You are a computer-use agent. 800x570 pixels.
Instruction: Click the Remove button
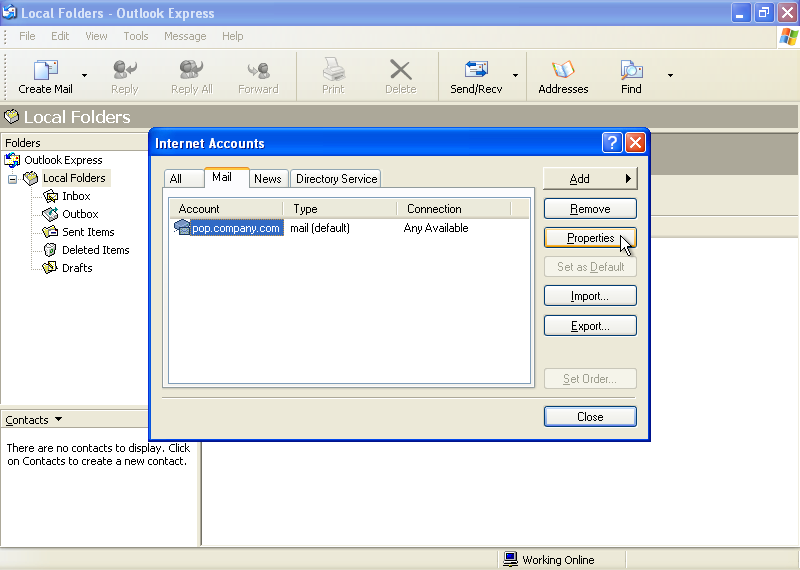(x=590, y=209)
